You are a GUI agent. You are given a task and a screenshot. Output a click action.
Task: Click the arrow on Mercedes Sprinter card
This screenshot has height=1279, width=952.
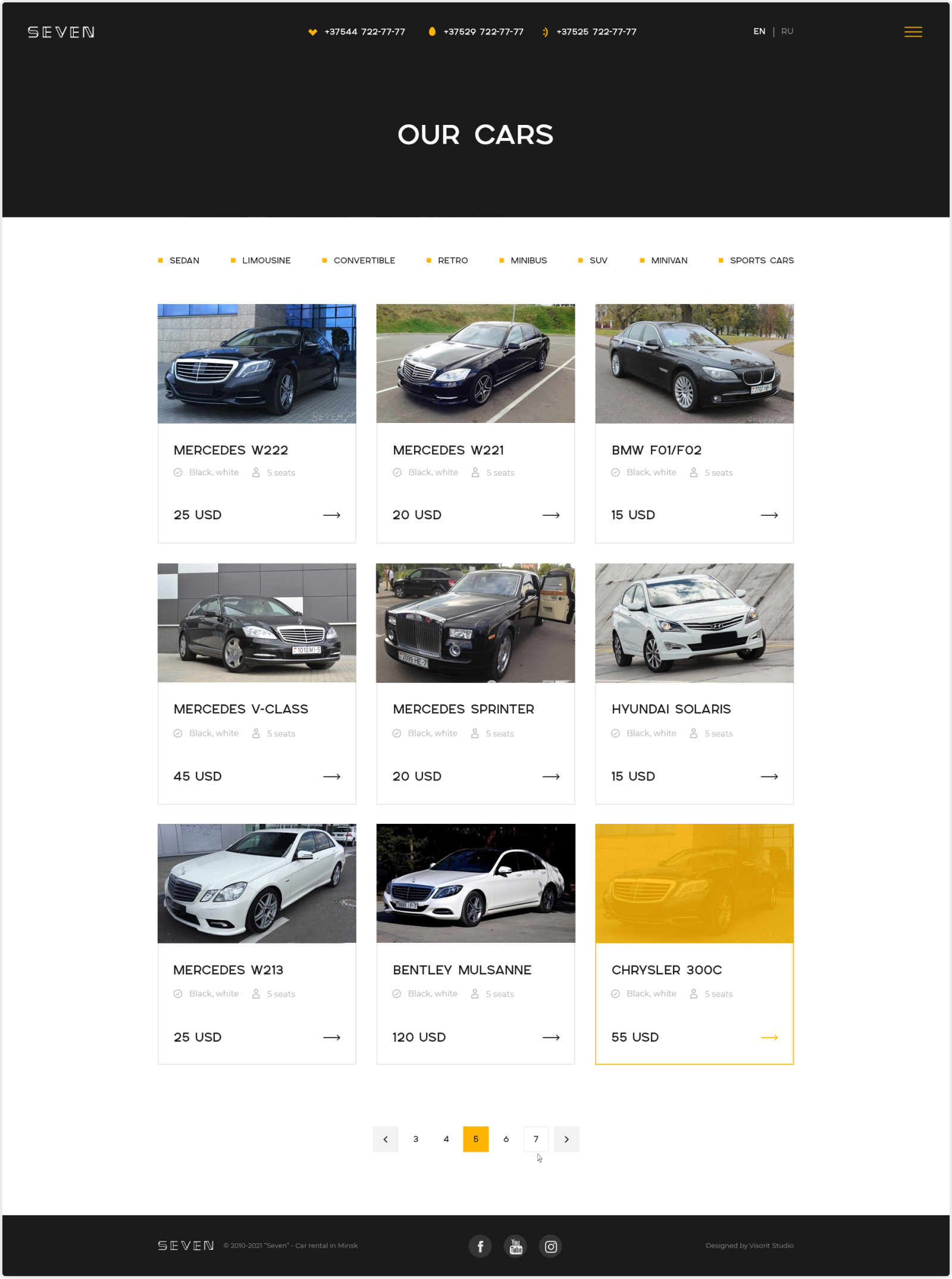pyautogui.click(x=551, y=776)
